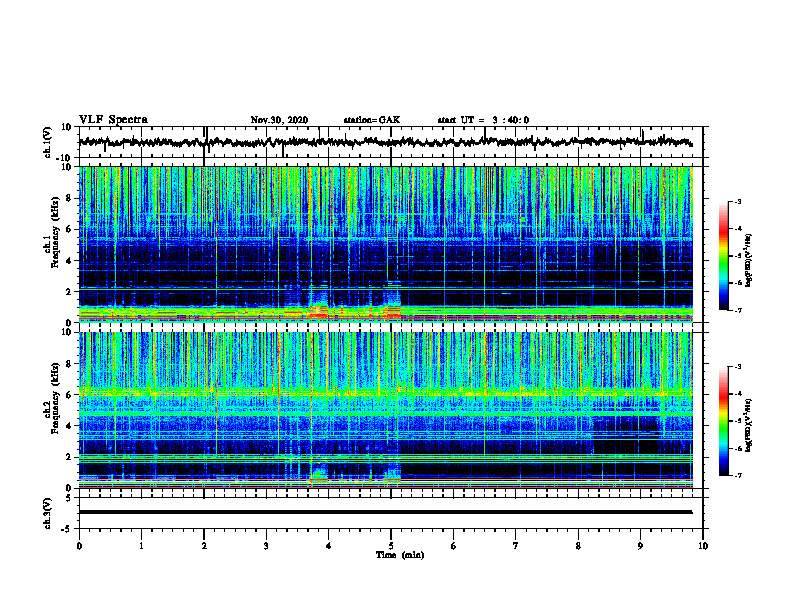The width and height of the screenshot is (792, 612).
Task: Click time axis tick label "5" on bottom axis
Action: click(391, 546)
